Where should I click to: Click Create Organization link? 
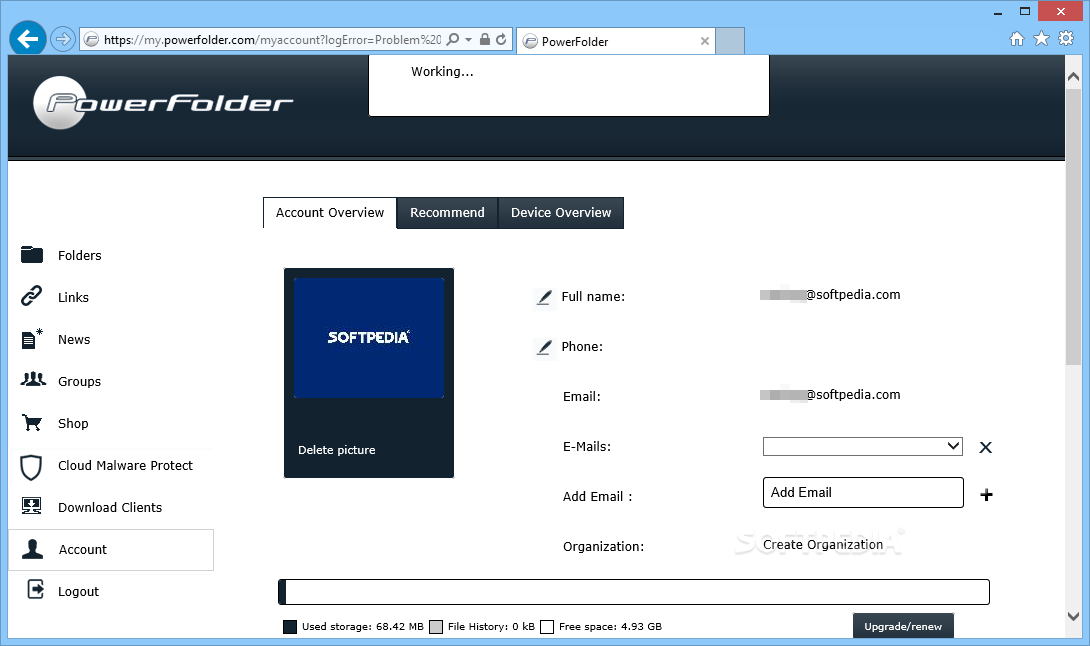coord(823,544)
